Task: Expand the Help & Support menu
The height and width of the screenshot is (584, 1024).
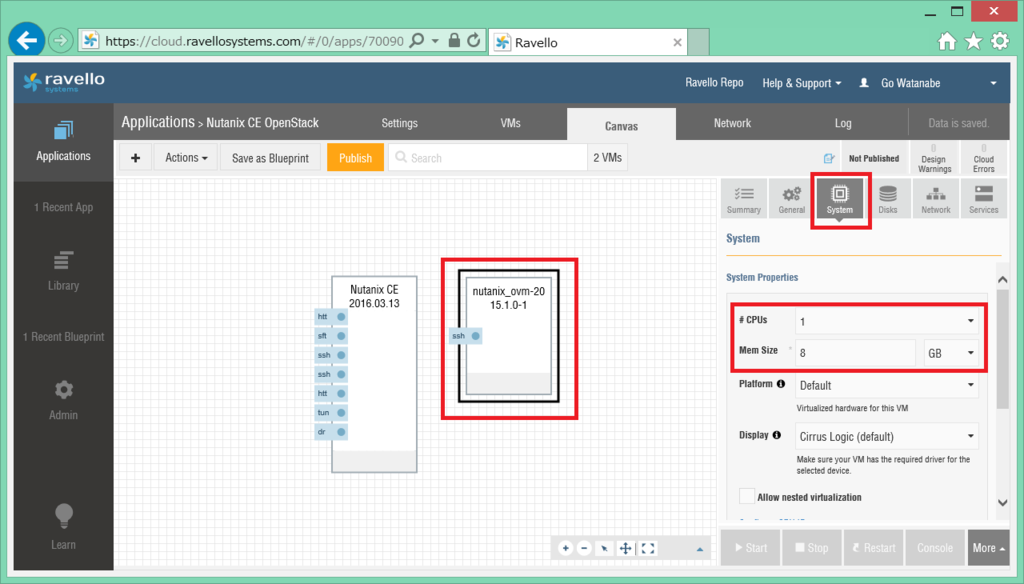Action: [801, 83]
